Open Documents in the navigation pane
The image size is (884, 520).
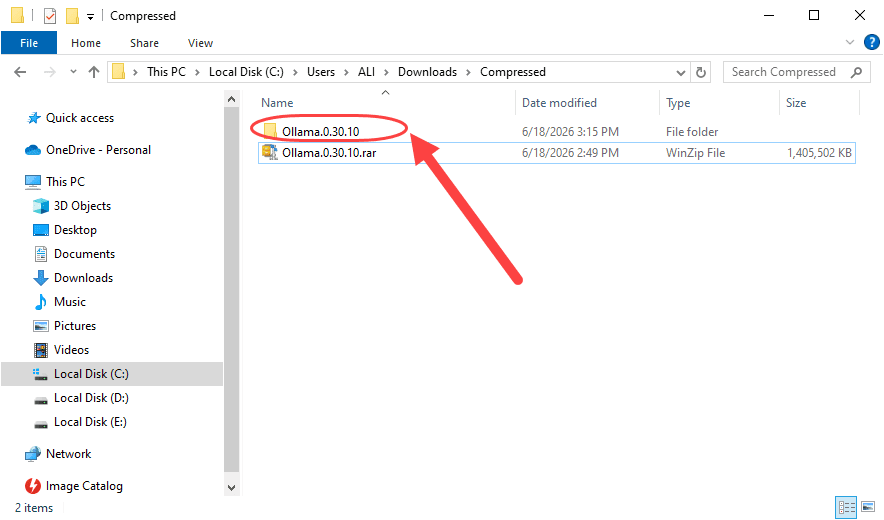pyautogui.click(x=84, y=254)
